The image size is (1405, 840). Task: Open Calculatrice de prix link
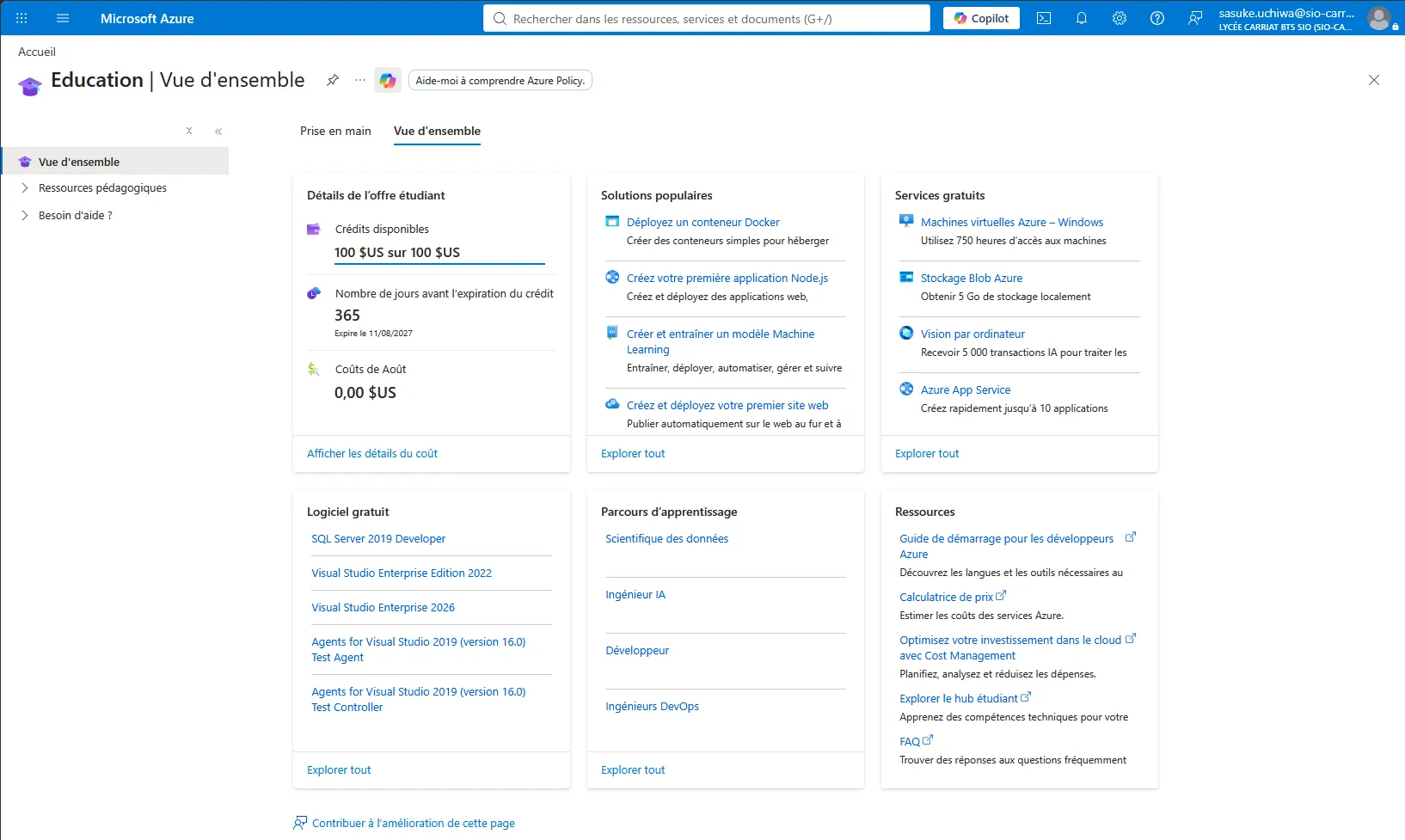(x=953, y=597)
